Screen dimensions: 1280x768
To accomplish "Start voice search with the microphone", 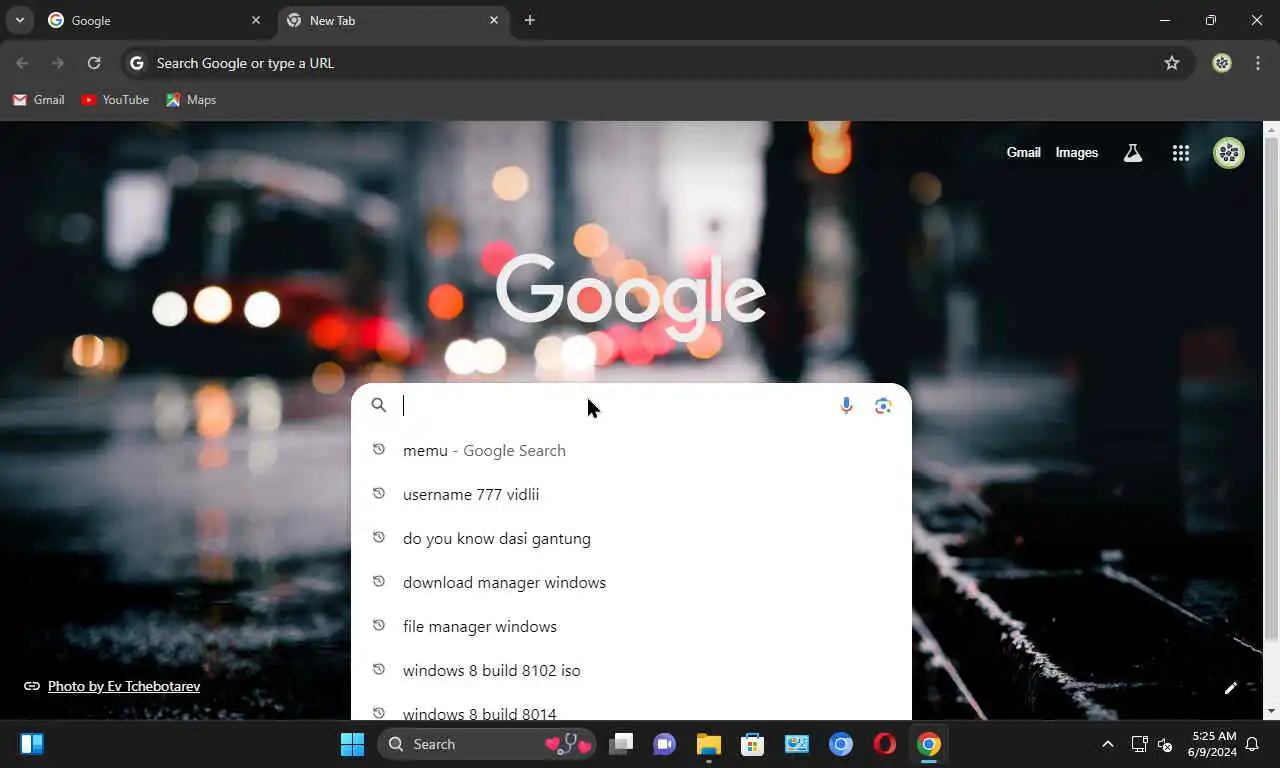I will pos(846,405).
